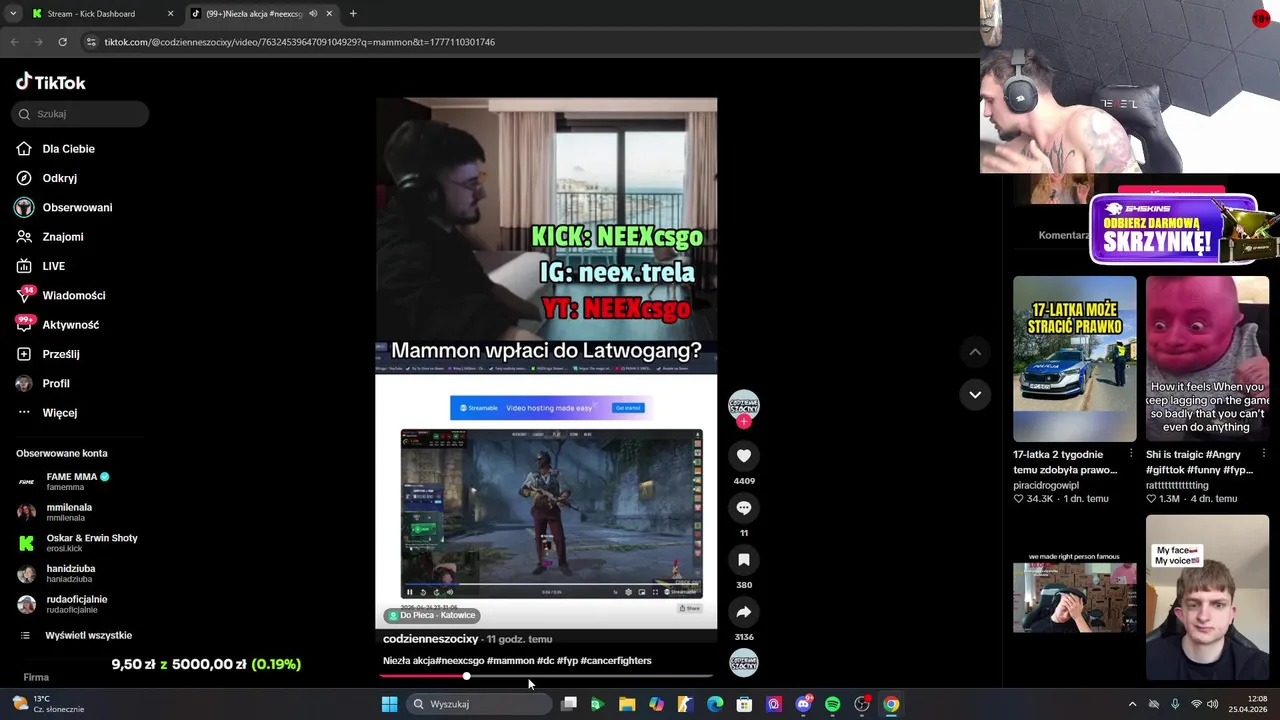Open codzienneszocixy username link

pos(431,639)
